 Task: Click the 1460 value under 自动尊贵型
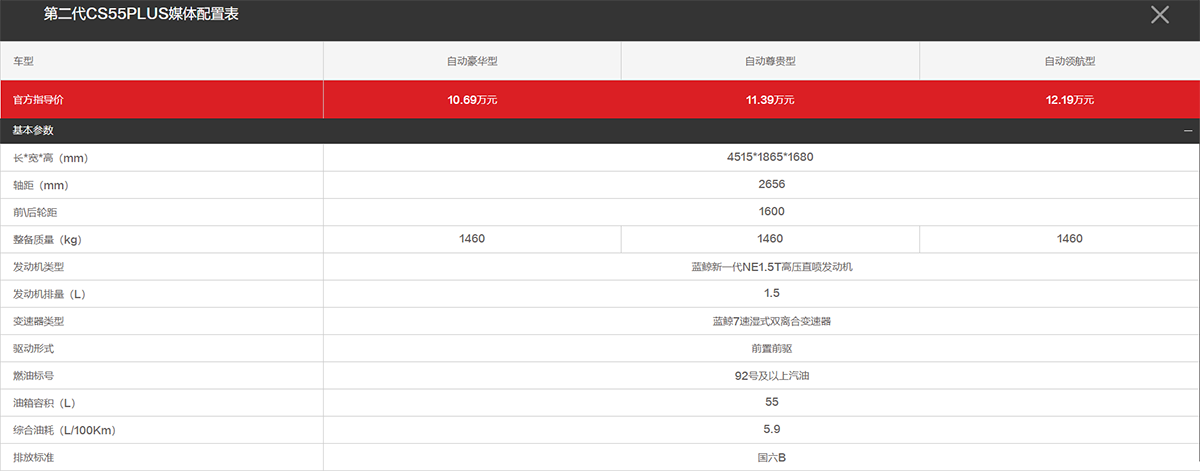coord(770,239)
